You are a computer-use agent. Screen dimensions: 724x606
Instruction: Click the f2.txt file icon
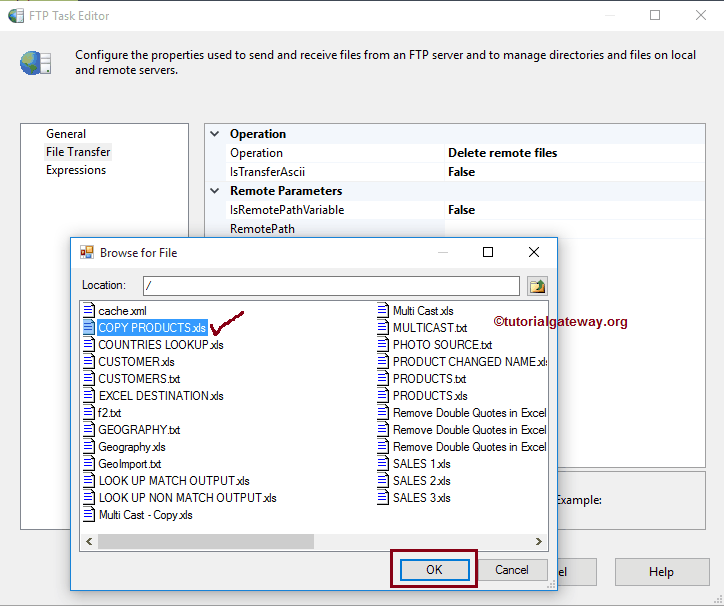click(x=89, y=413)
